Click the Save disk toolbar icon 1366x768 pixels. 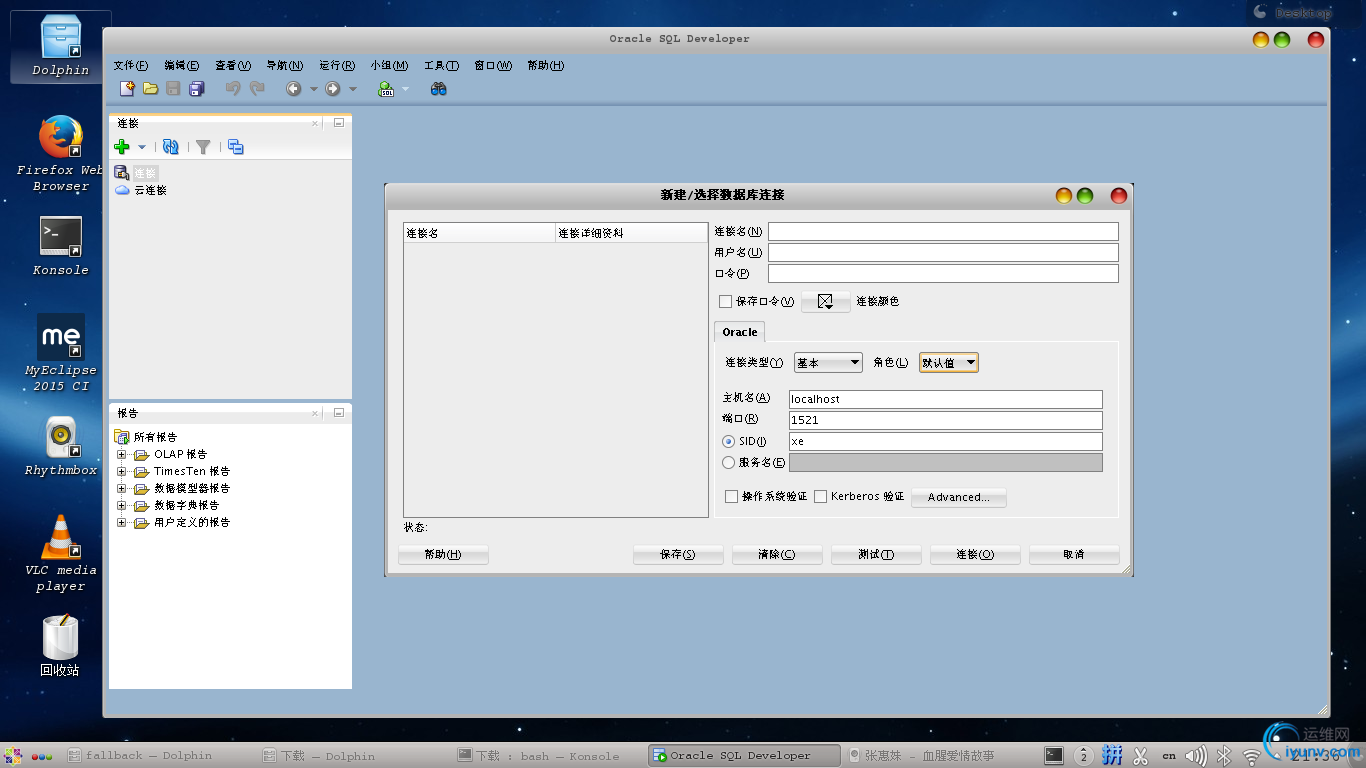(173, 89)
